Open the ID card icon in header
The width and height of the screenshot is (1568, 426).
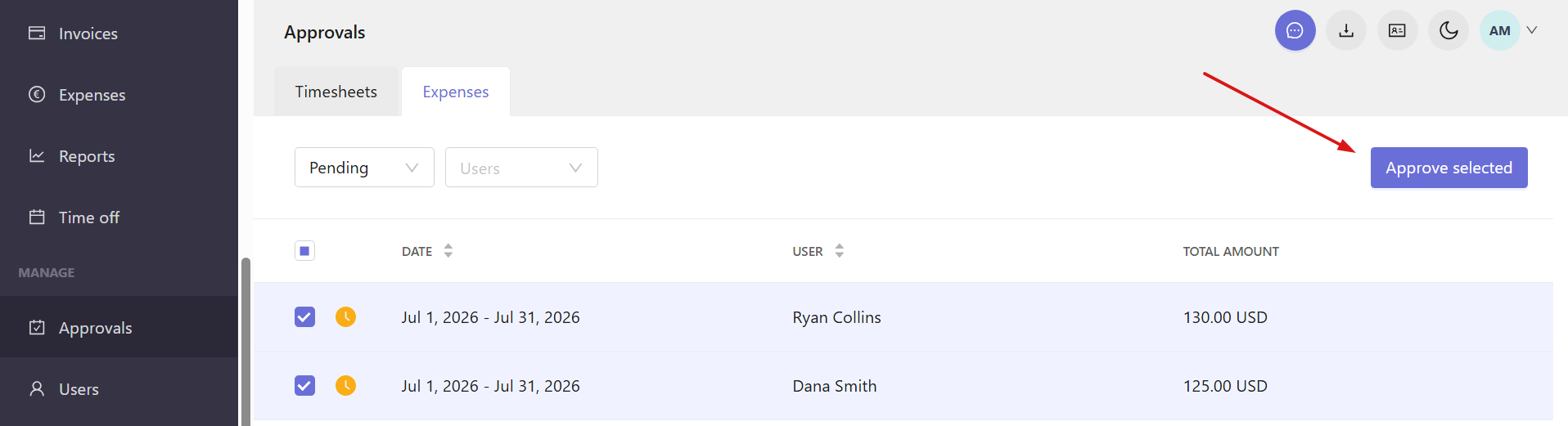click(1397, 30)
